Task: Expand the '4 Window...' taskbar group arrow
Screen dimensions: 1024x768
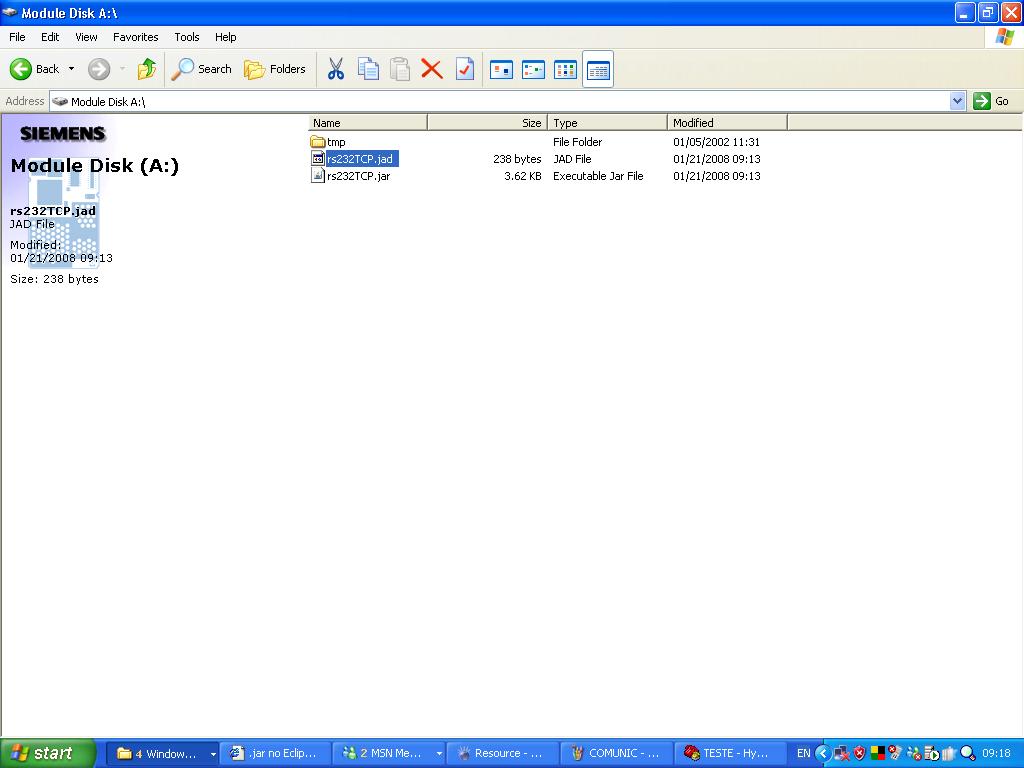Action: [213, 754]
